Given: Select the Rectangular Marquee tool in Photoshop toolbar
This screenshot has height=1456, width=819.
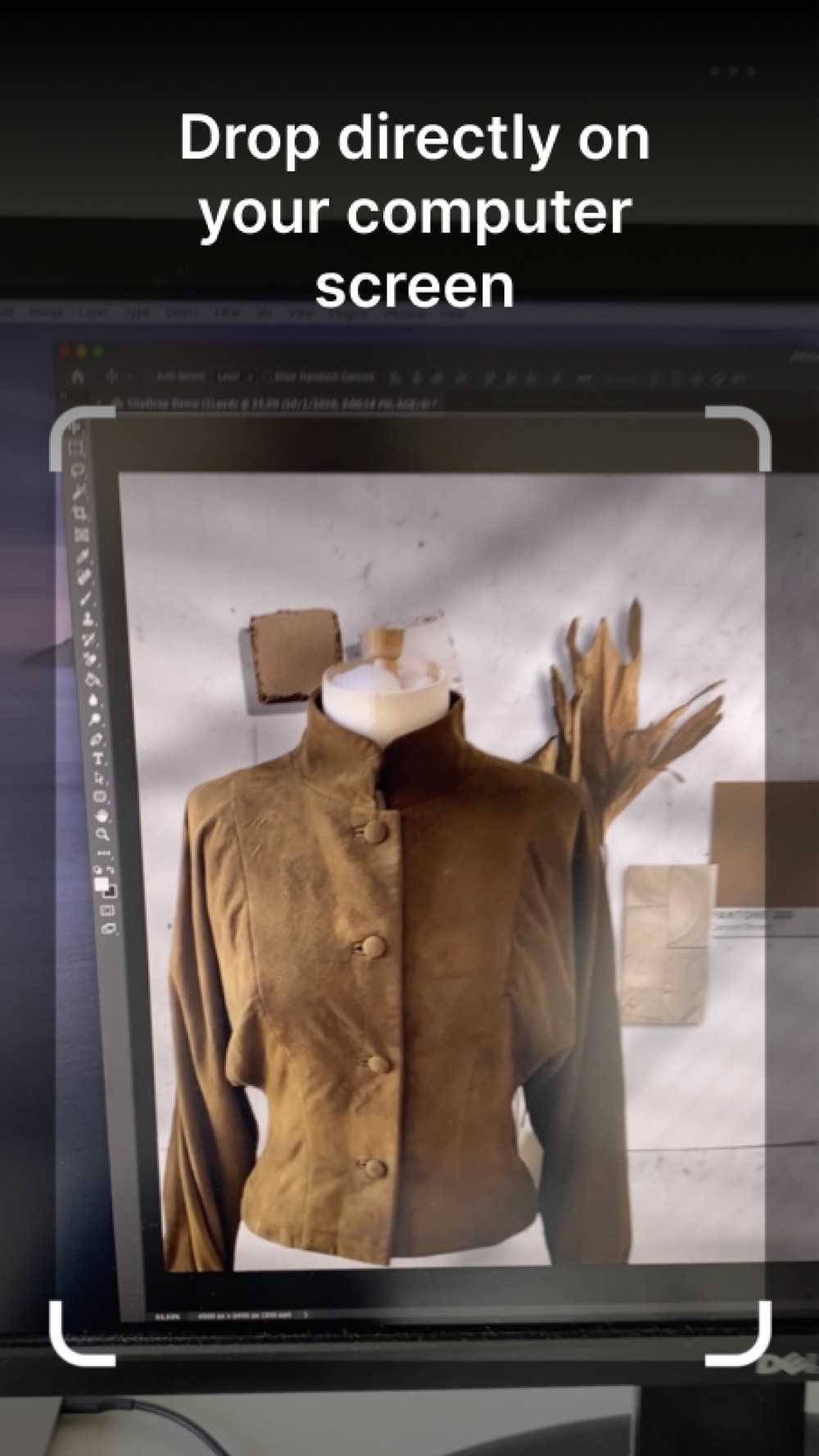Looking at the screenshot, I should click(76, 448).
